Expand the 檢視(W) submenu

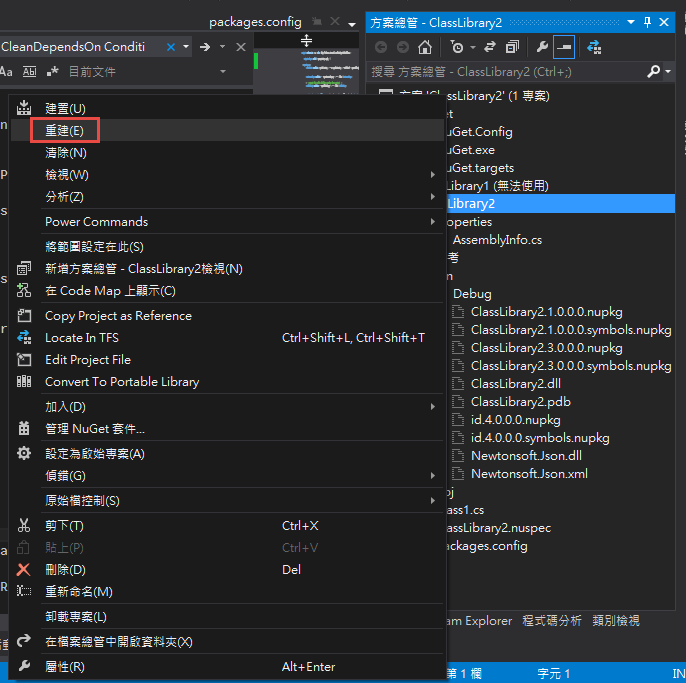tap(228, 175)
